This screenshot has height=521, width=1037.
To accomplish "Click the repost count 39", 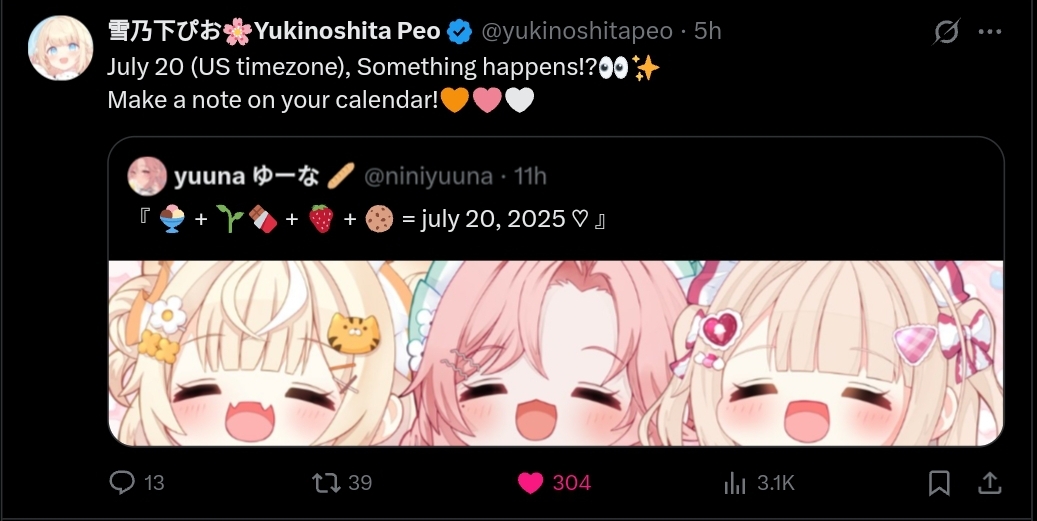I will [360, 483].
